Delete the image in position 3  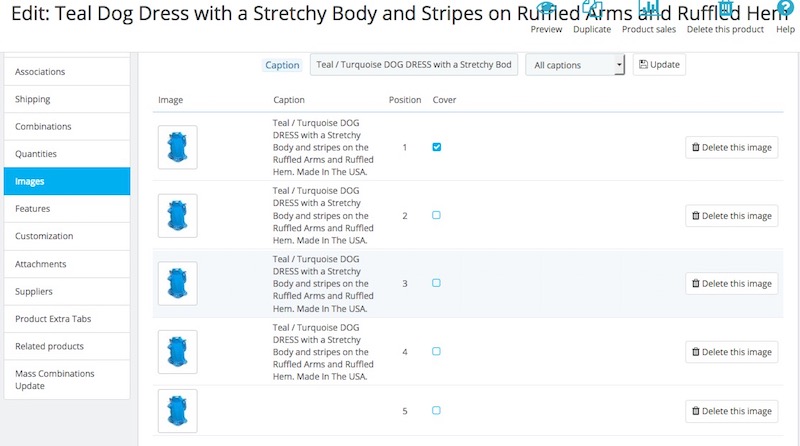click(731, 283)
